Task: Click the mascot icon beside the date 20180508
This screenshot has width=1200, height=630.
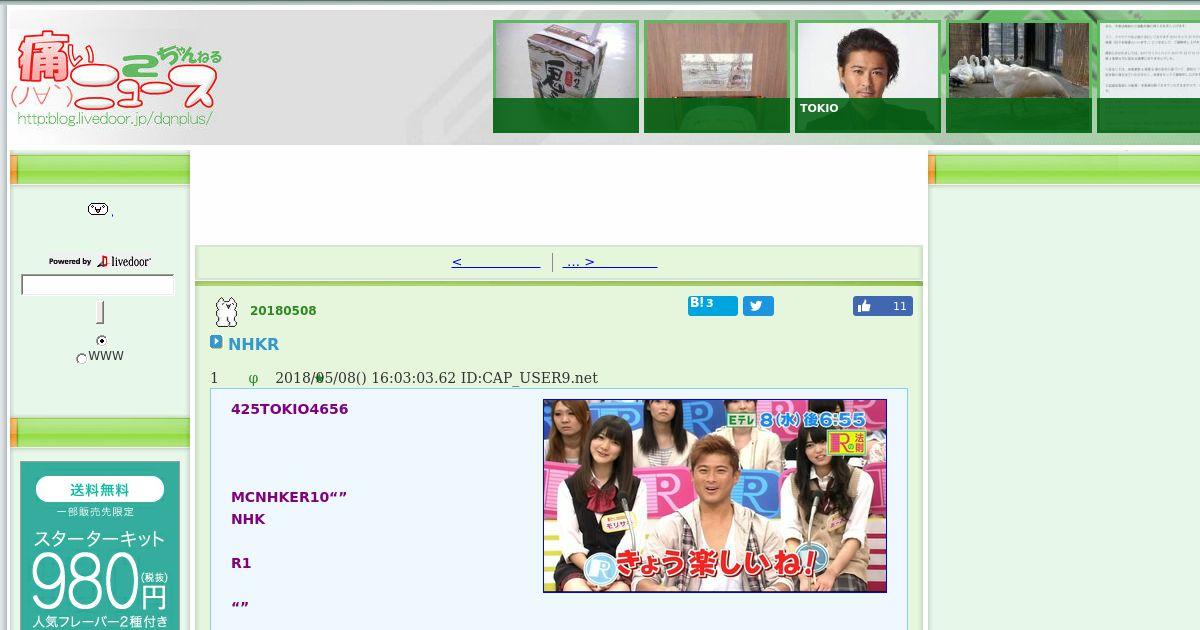Action: 227,312
